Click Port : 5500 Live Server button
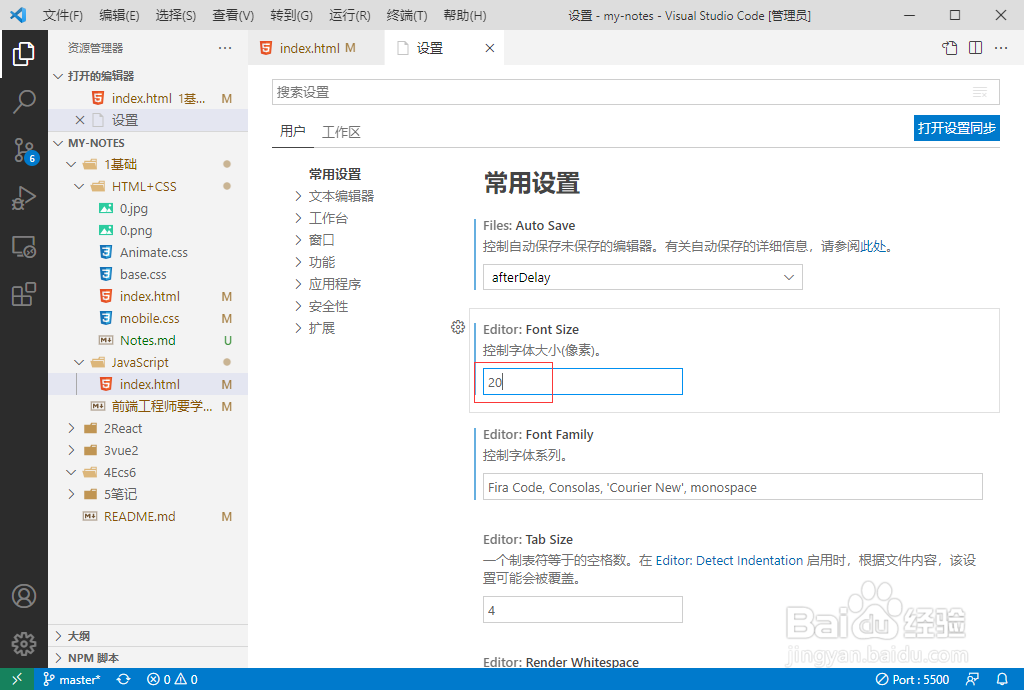 point(912,679)
